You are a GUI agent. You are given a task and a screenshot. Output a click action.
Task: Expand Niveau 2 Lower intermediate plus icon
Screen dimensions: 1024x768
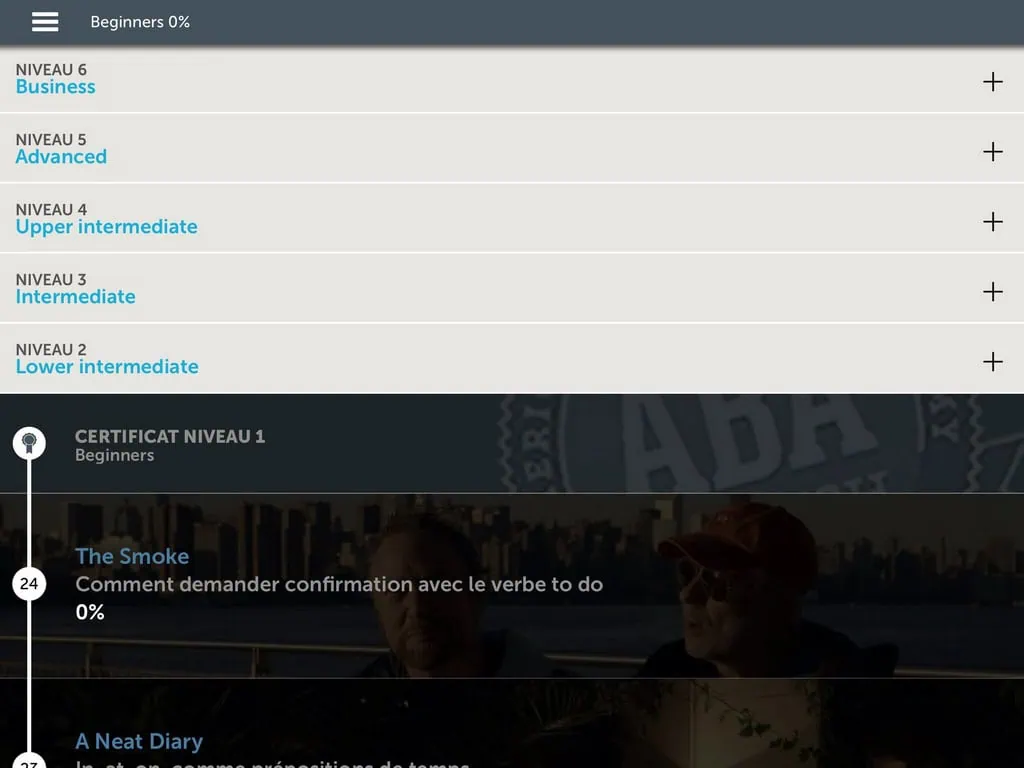(x=992, y=362)
